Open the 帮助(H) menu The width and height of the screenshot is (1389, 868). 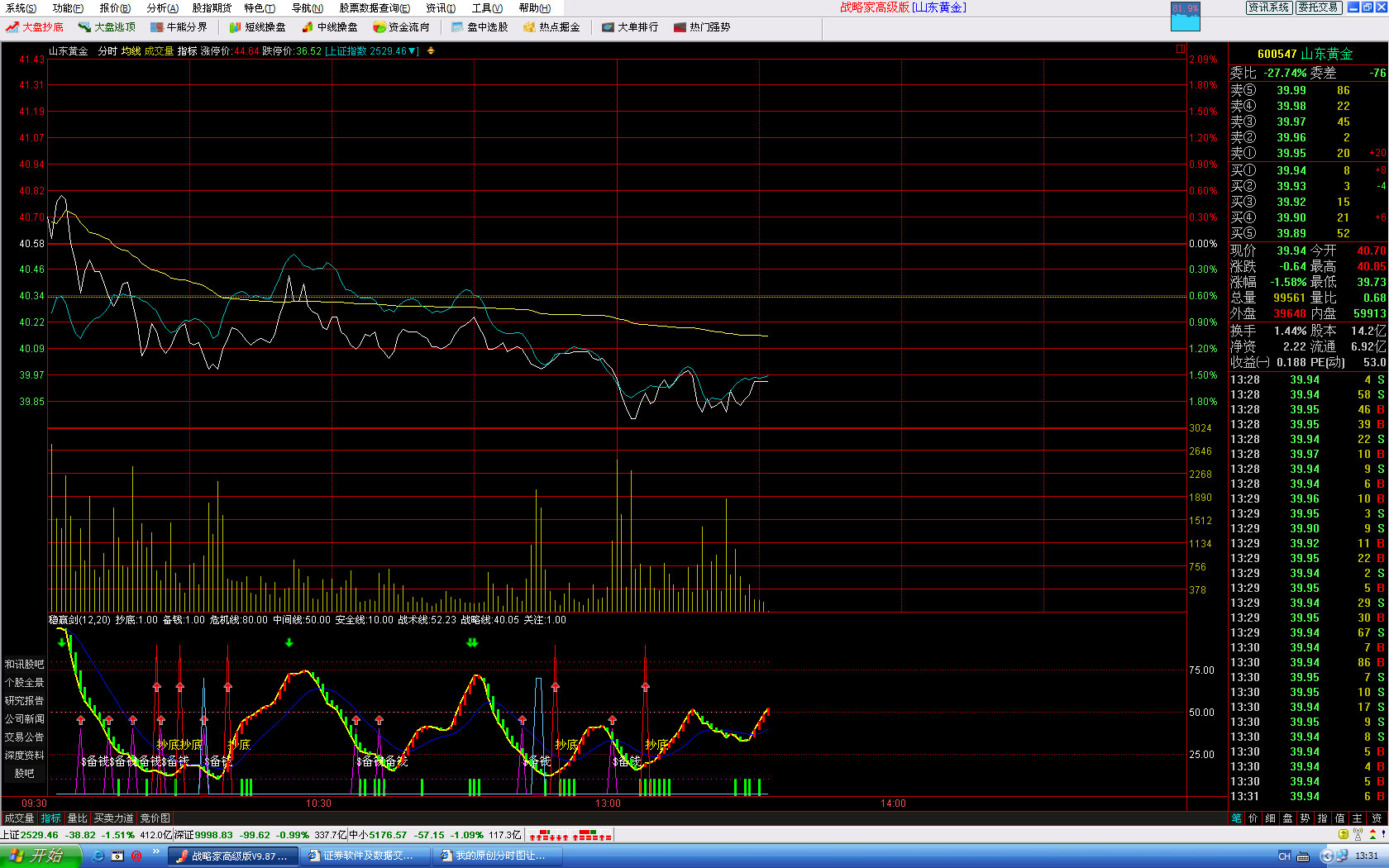[534, 8]
